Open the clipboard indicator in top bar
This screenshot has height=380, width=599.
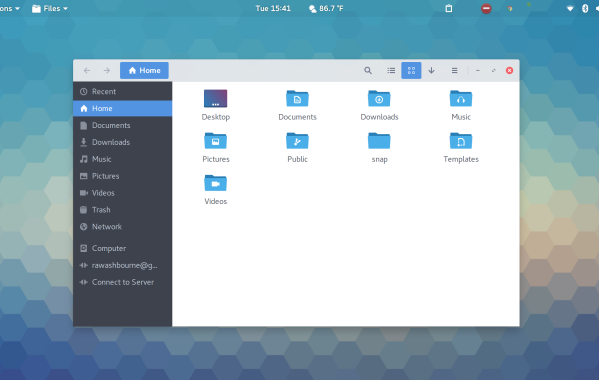pos(449,8)
